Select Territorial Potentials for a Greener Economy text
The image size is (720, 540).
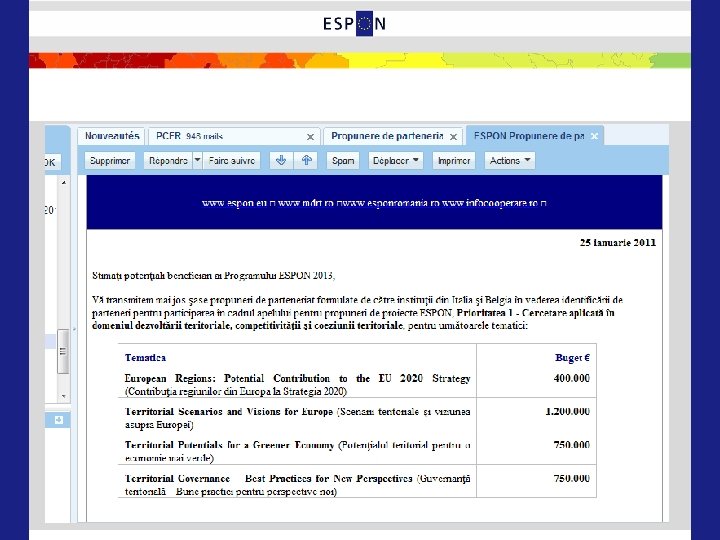tap(298, 451)
